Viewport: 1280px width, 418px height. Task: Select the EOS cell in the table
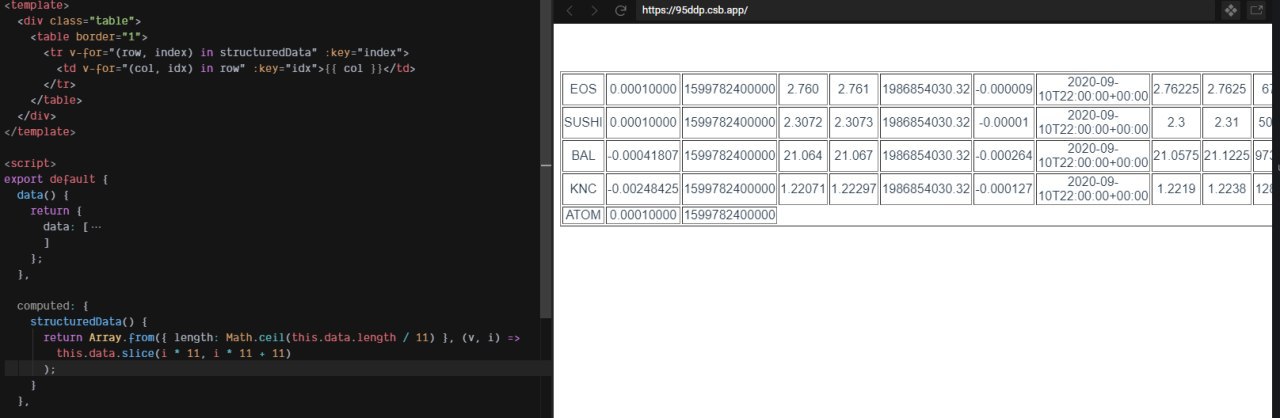583,89
